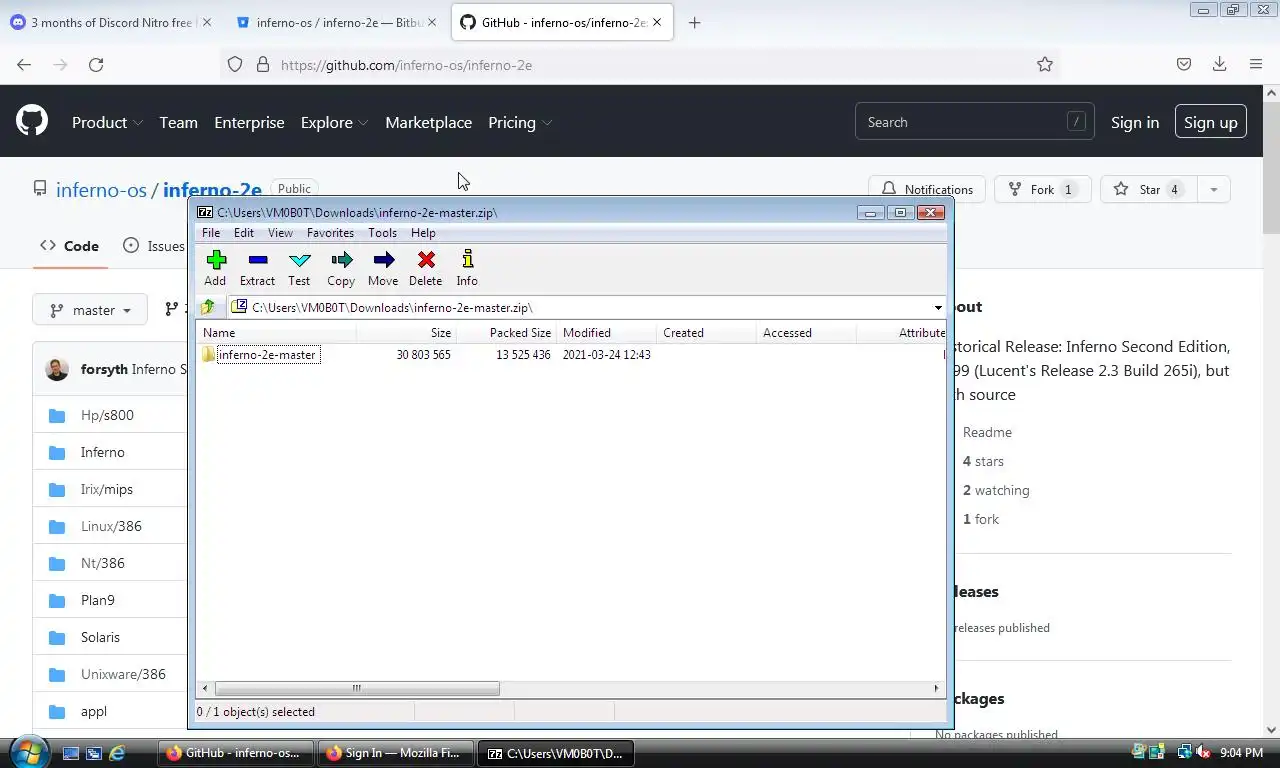Expand the master branch dropdown
Screen dimensions: 1280x768
click(90, 310)
